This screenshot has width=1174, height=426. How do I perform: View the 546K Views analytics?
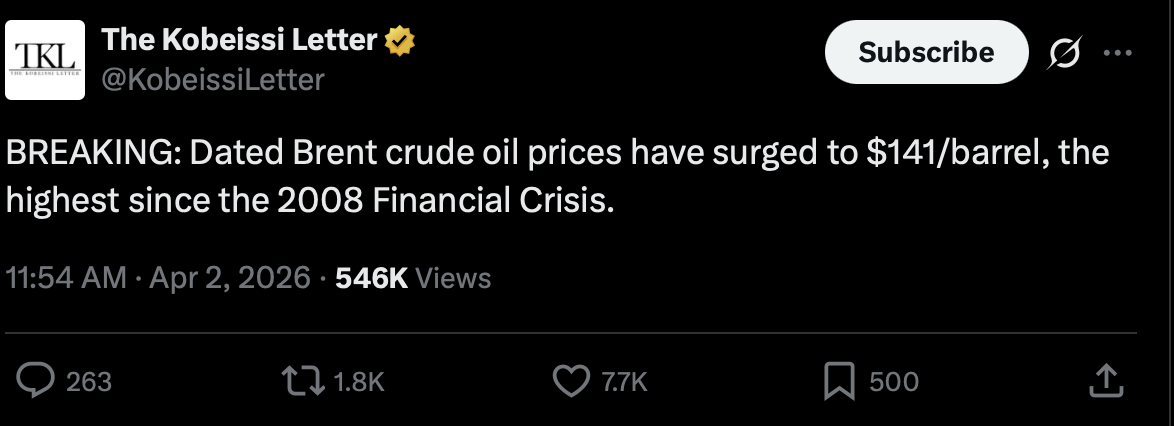[x=413, y=278]
